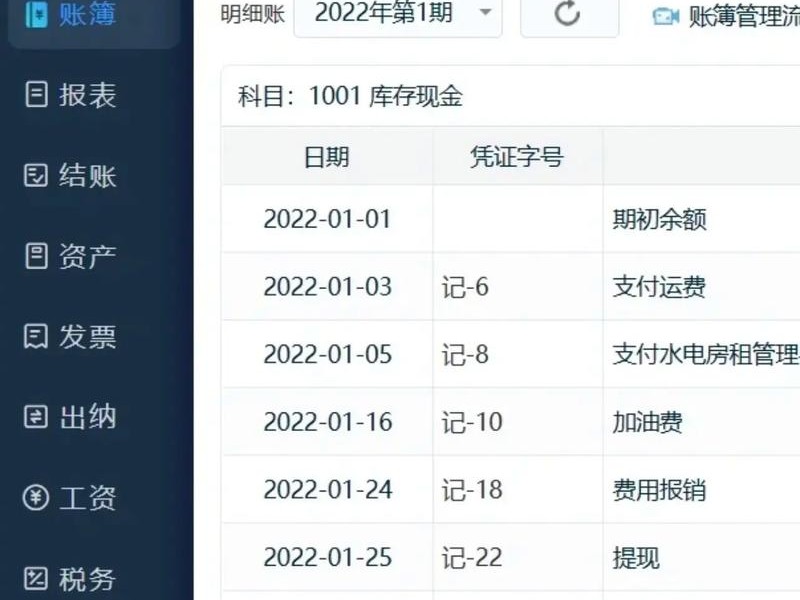Open voucher 记-22
Viewport: 800px width, 600px height.
[x=472, y=558]
